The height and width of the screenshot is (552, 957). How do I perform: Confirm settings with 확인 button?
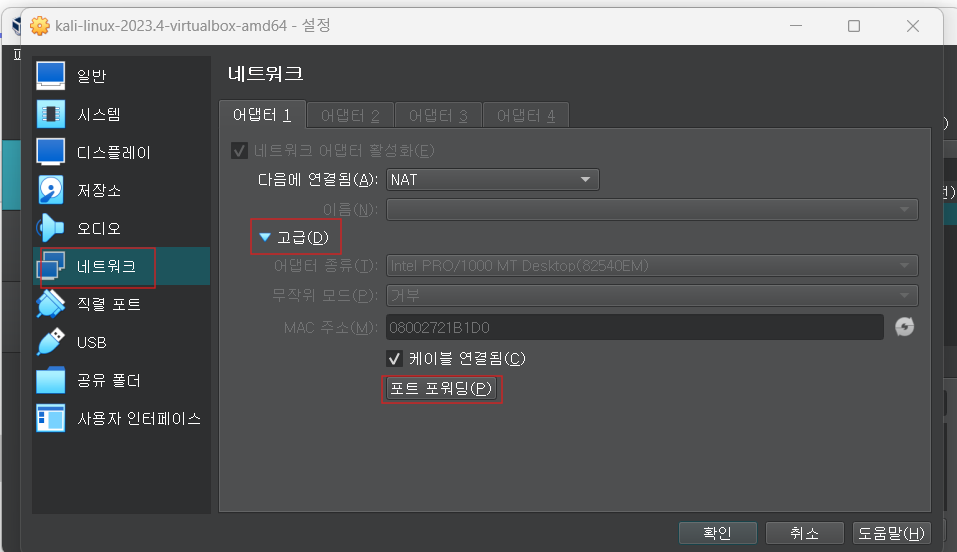pyautogui.click(x=718, y=533)
